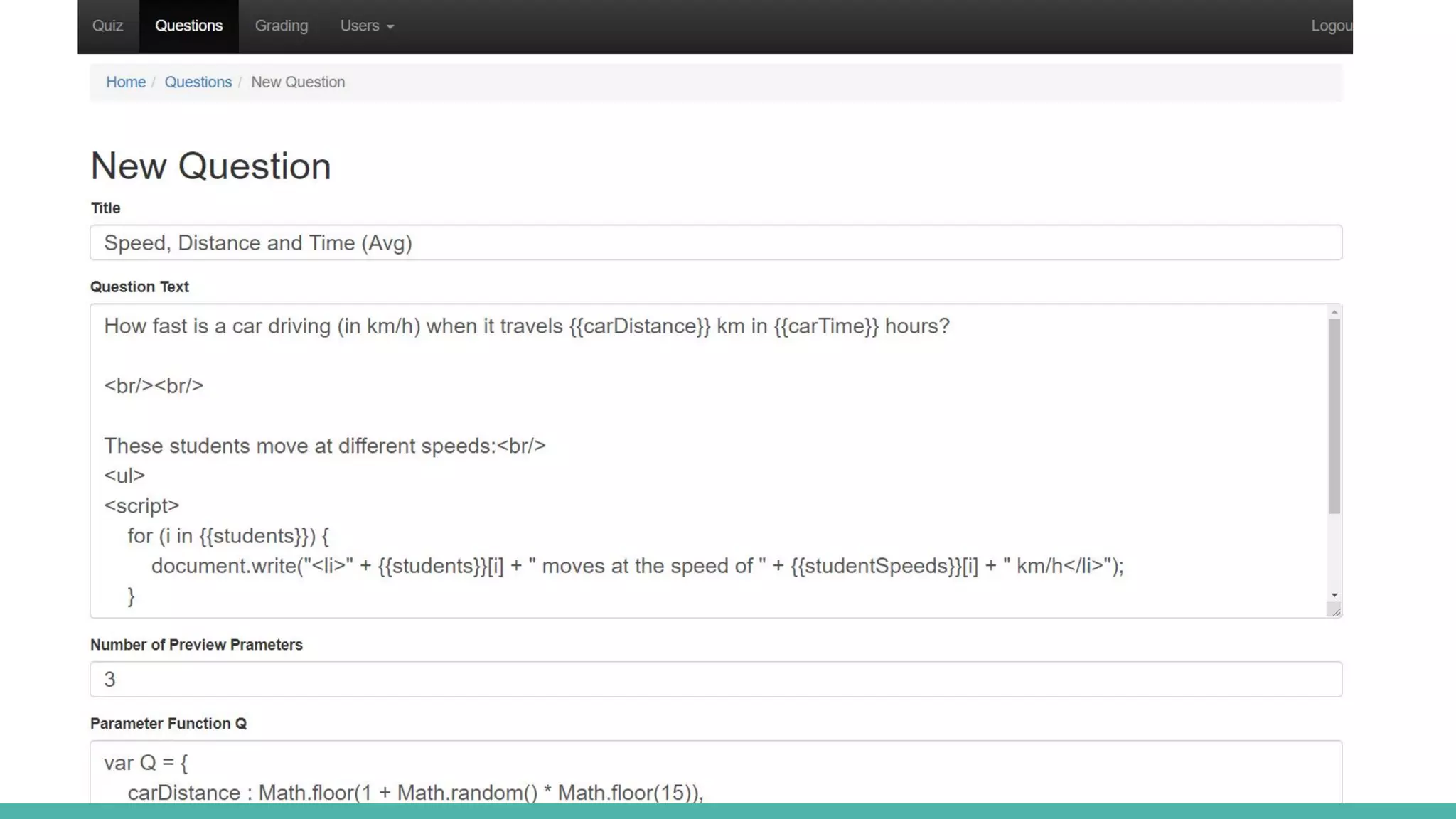Open the Questions breadcrumb link
This screenshot has width=1456, height=819.
(198, 82)
